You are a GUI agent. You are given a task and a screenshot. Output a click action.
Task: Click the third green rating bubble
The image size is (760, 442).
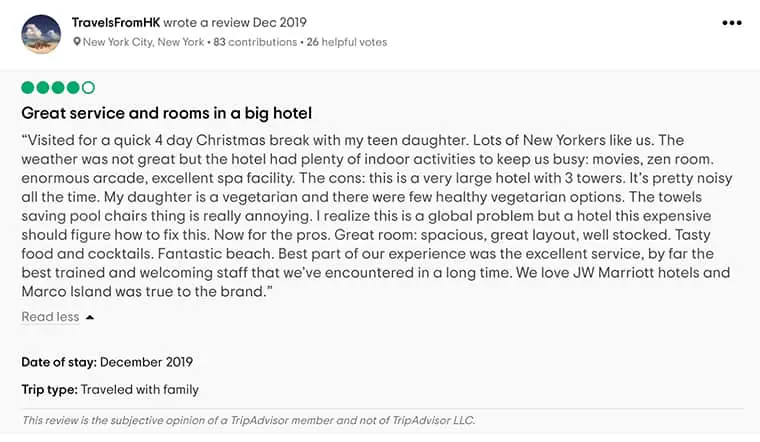coord(58,88)
